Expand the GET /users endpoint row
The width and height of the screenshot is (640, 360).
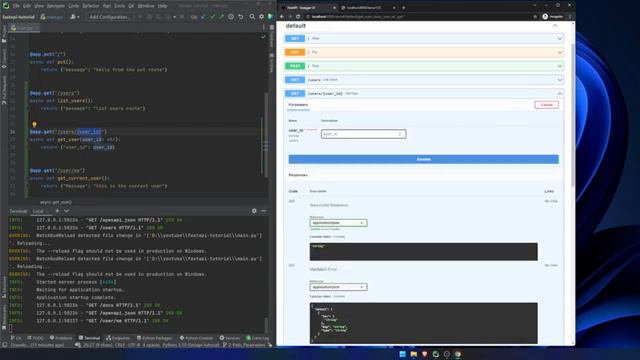point(424,80)
